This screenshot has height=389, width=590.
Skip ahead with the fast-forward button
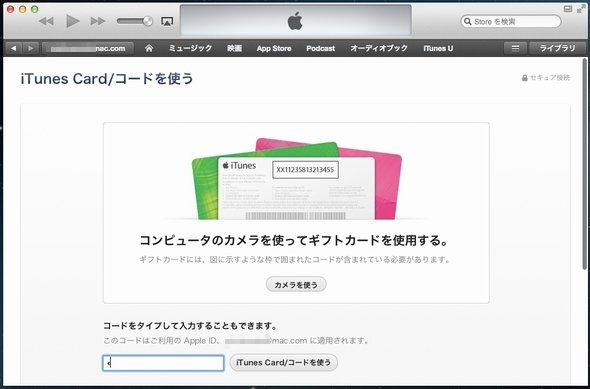(98, 21)
